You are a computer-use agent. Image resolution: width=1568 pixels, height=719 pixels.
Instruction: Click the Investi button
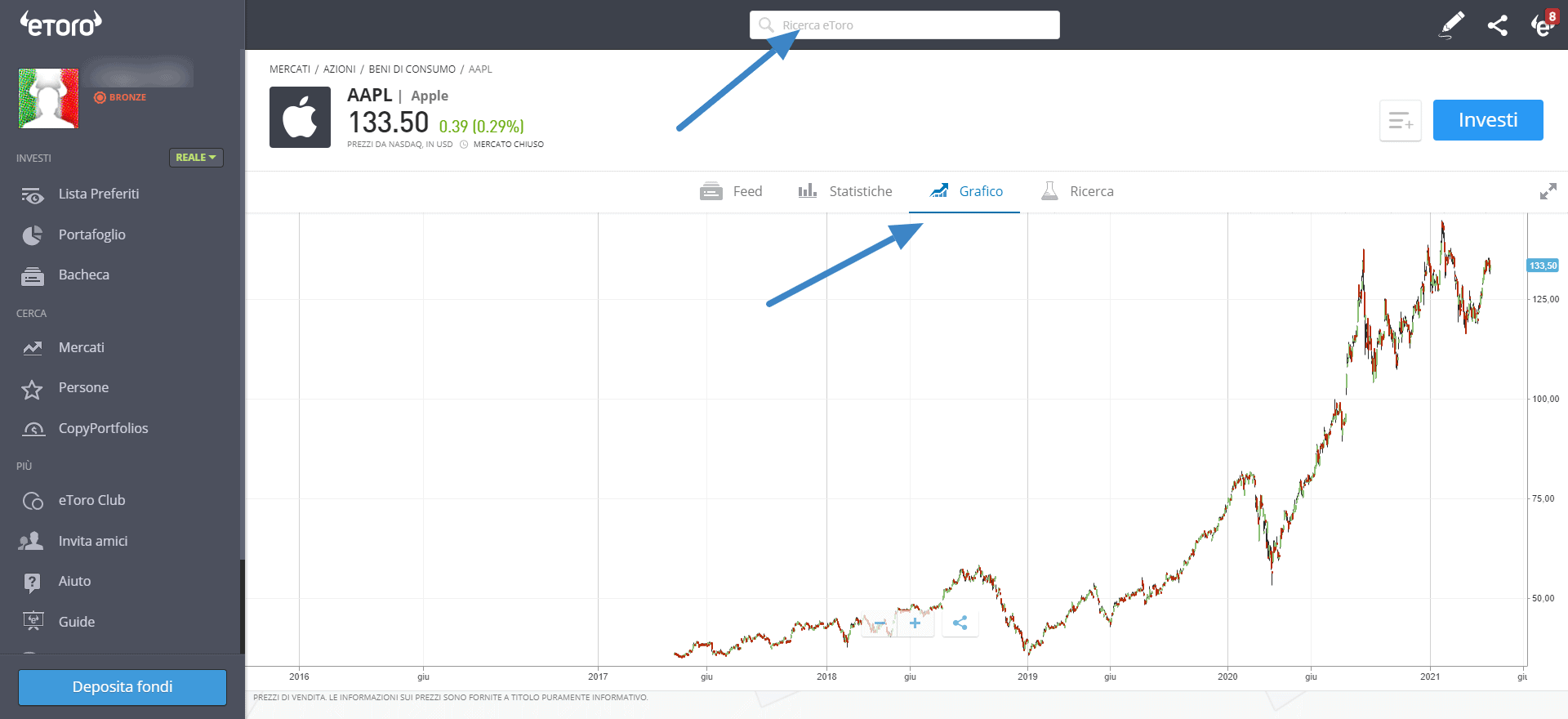1488,120
